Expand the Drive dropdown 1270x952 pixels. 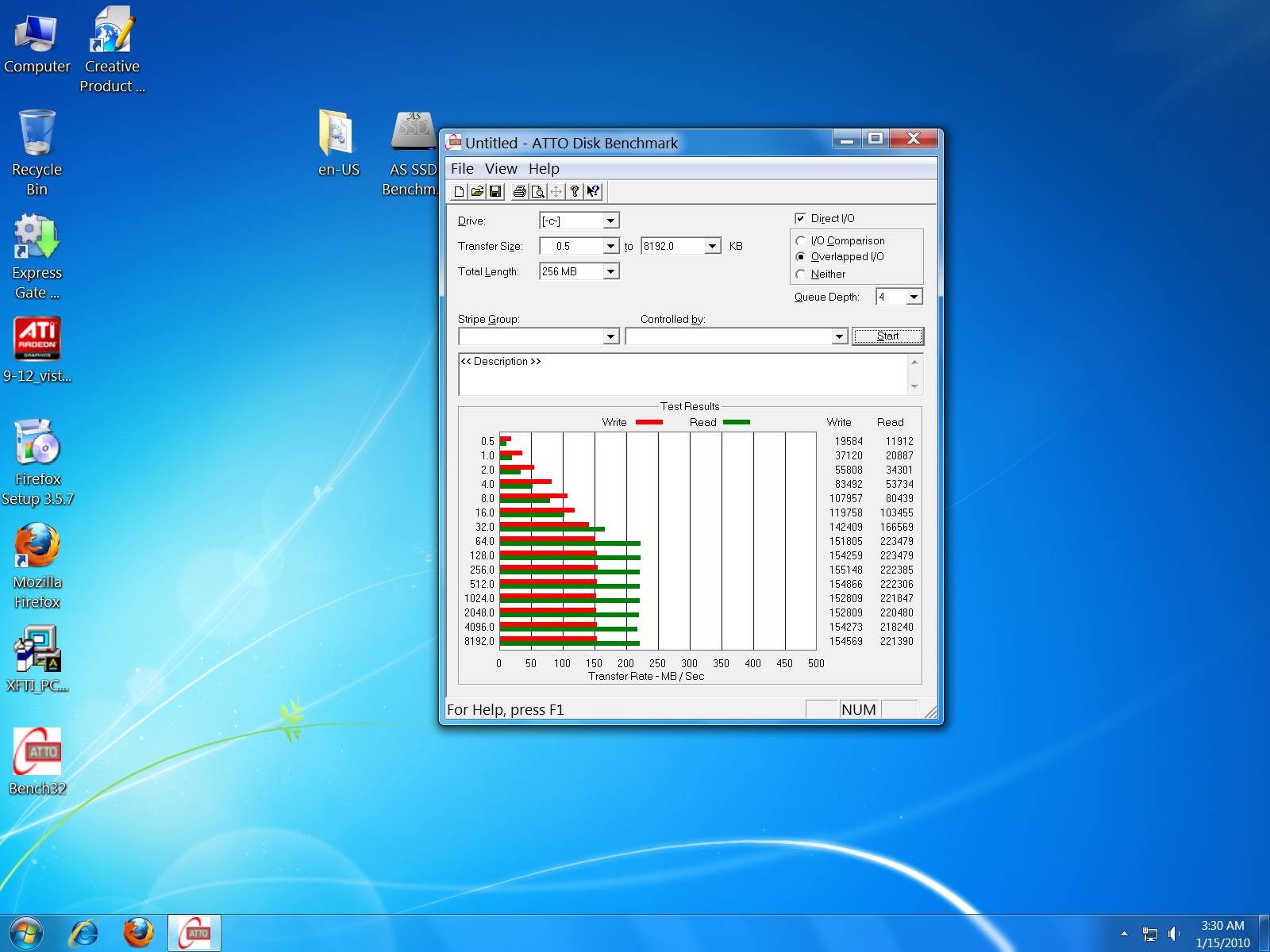point(610,221)
